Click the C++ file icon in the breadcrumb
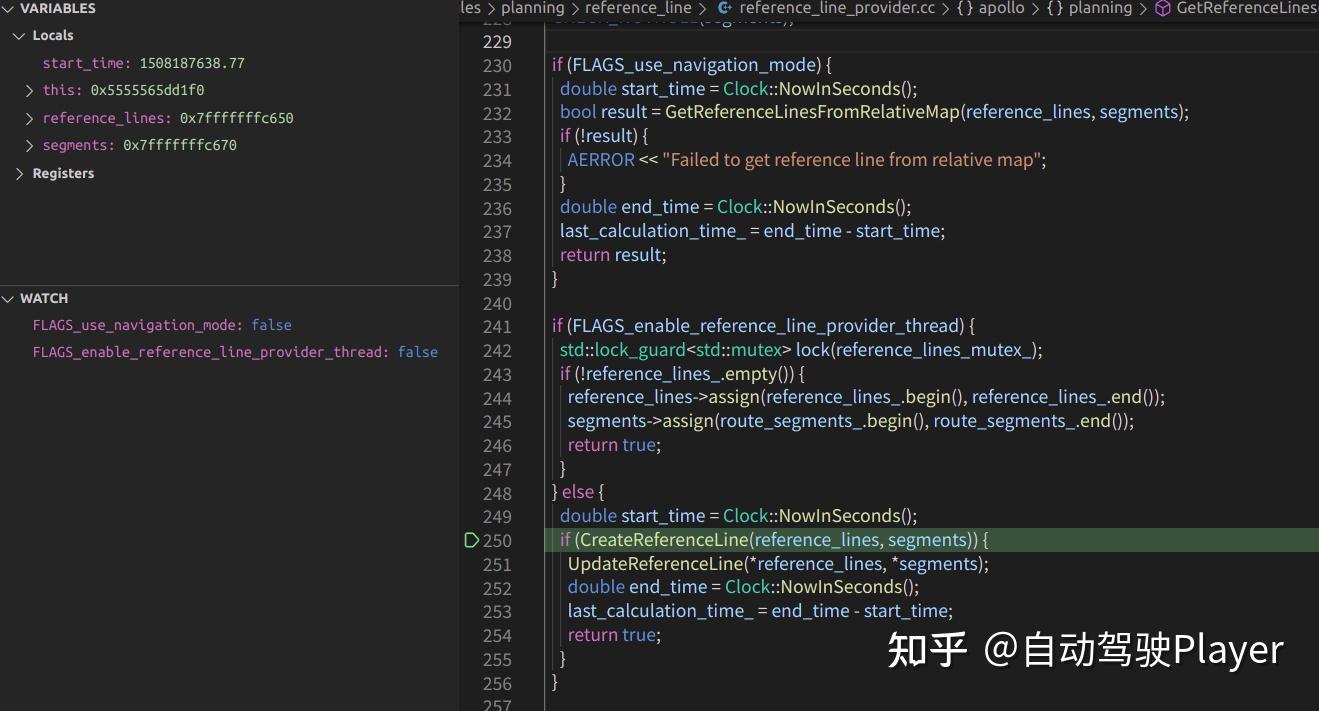The width and height of the screenshot is (1319, 711). [725, 8]
